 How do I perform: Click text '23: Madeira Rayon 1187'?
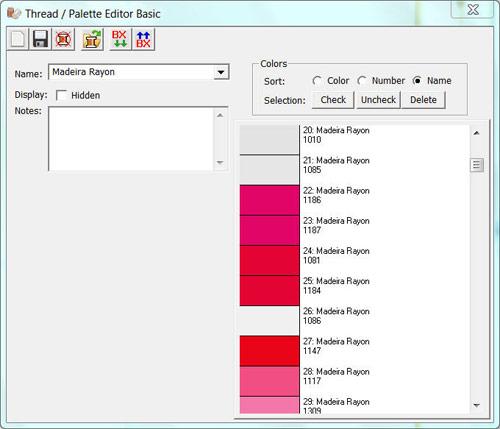(x=336, y=225)
